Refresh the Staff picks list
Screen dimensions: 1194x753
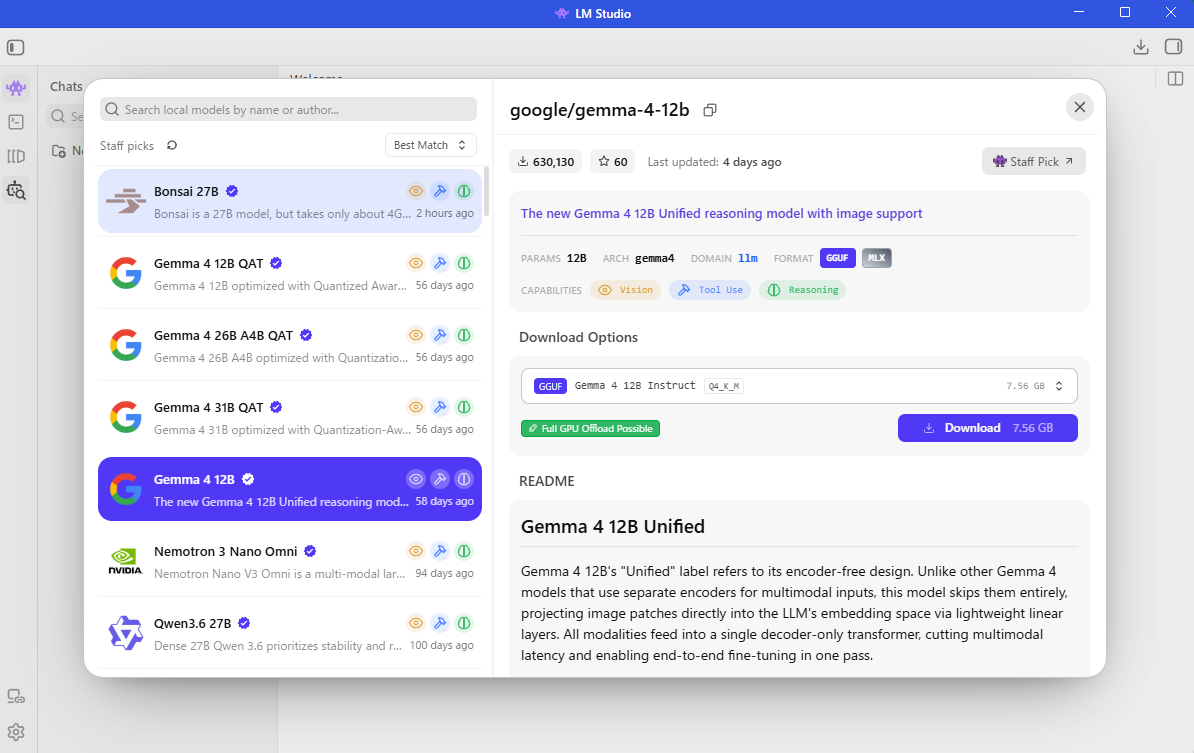(x=172, y=145)
